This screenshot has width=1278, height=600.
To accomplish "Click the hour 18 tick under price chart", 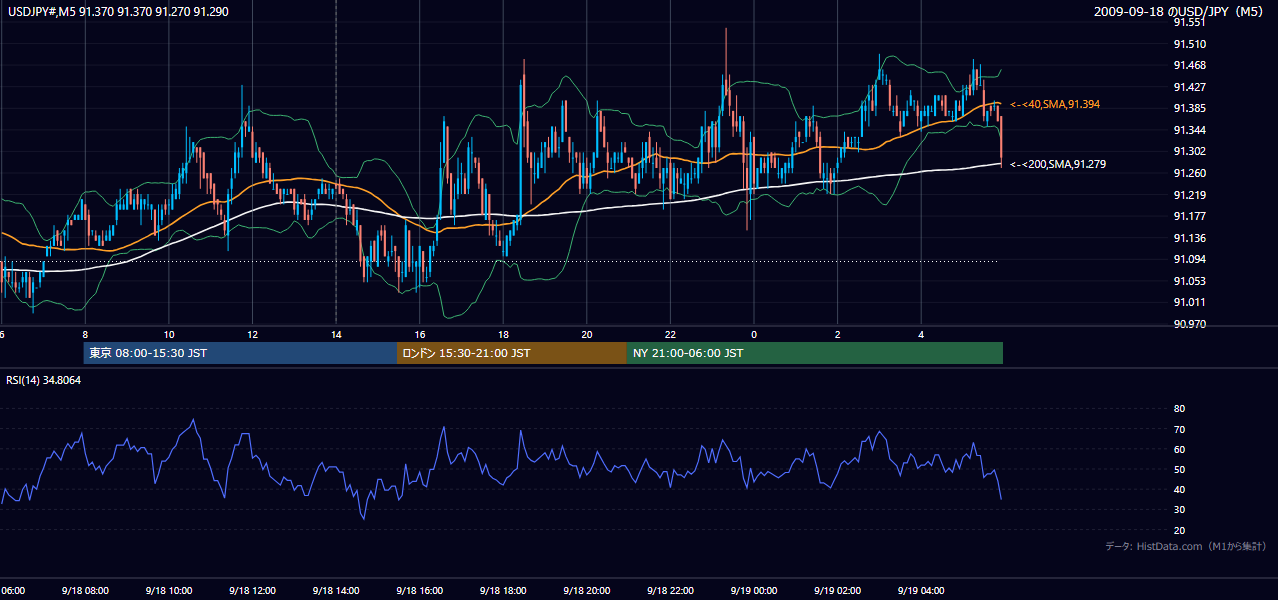I will (504, 334).
